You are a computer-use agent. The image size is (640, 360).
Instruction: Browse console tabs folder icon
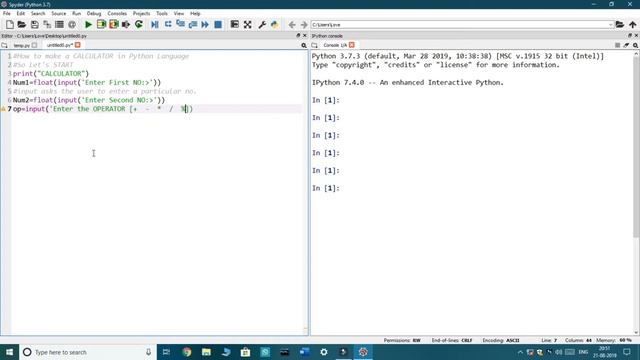[x=314, y=45]
